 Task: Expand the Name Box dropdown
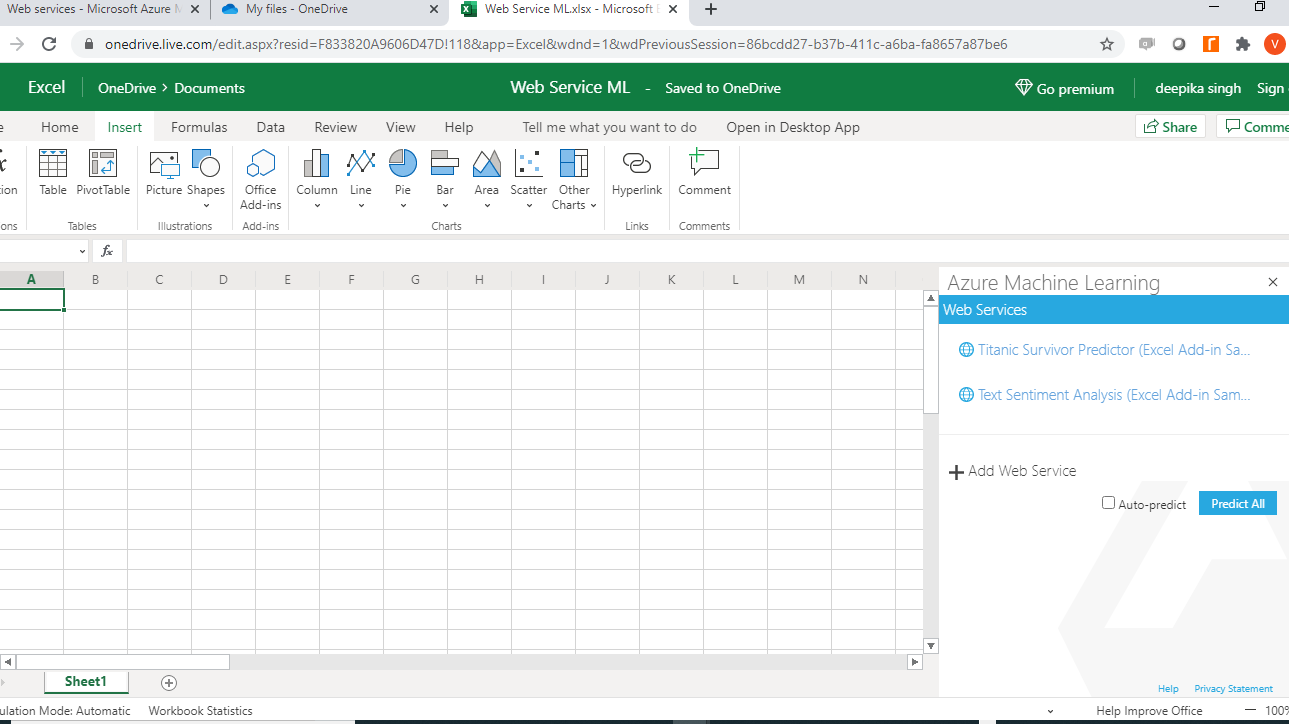click(82, 251)
